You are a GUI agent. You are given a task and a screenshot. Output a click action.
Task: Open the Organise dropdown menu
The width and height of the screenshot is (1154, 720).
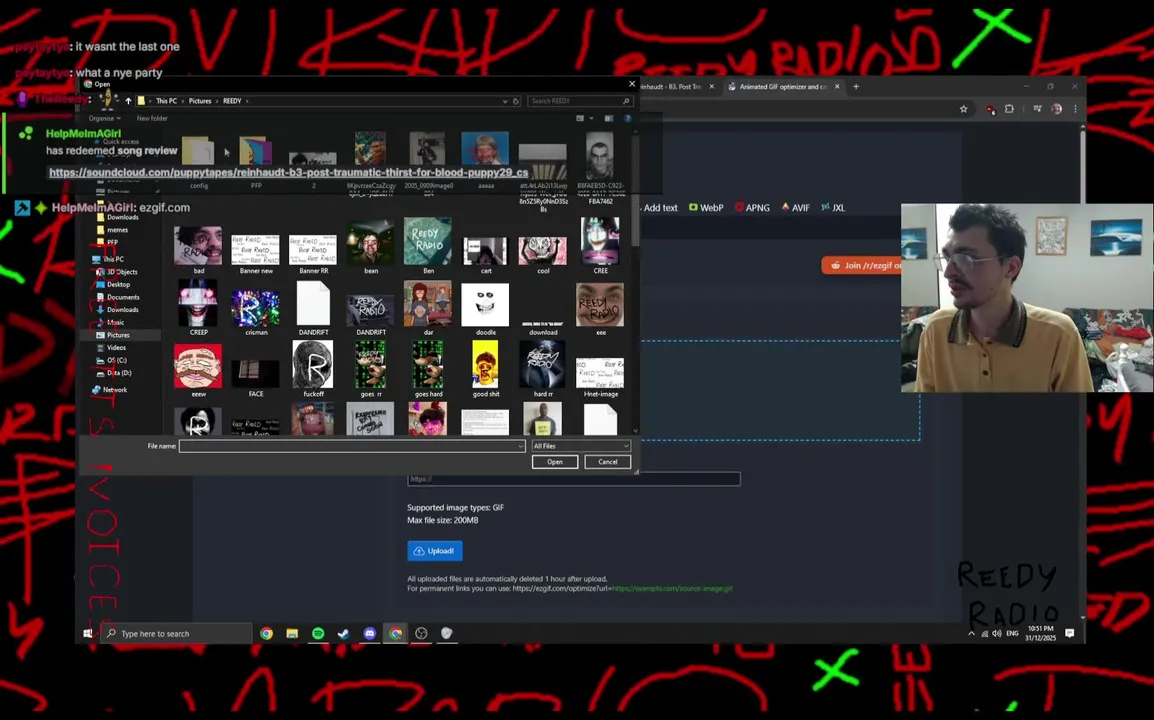105,119
